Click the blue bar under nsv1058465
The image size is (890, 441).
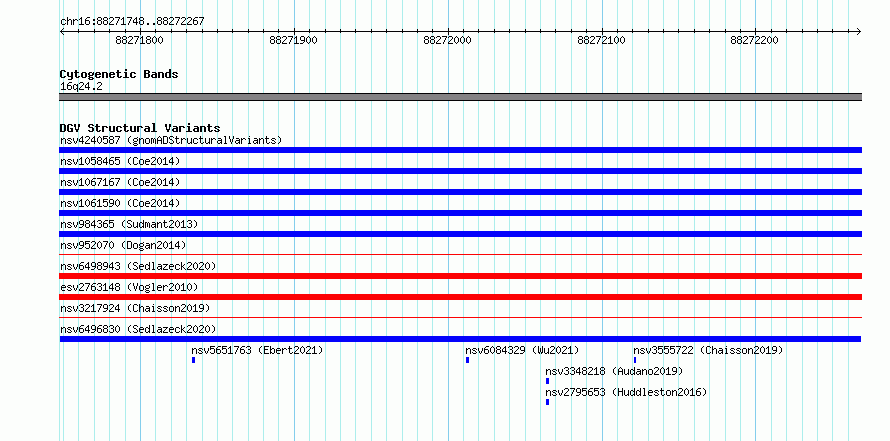tap(460, 171)
